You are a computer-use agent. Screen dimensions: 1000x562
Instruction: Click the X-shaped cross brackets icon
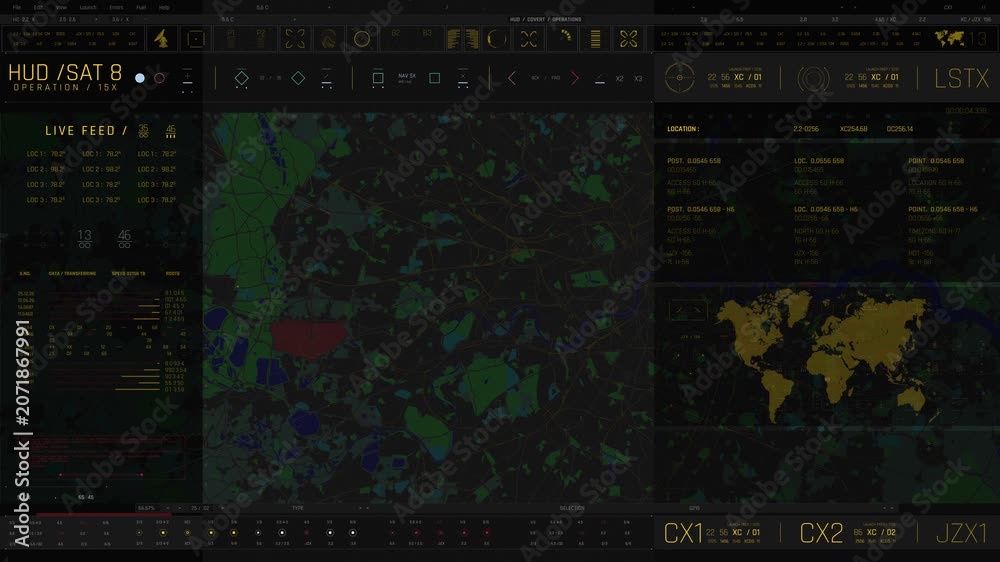tap(529, 39)
